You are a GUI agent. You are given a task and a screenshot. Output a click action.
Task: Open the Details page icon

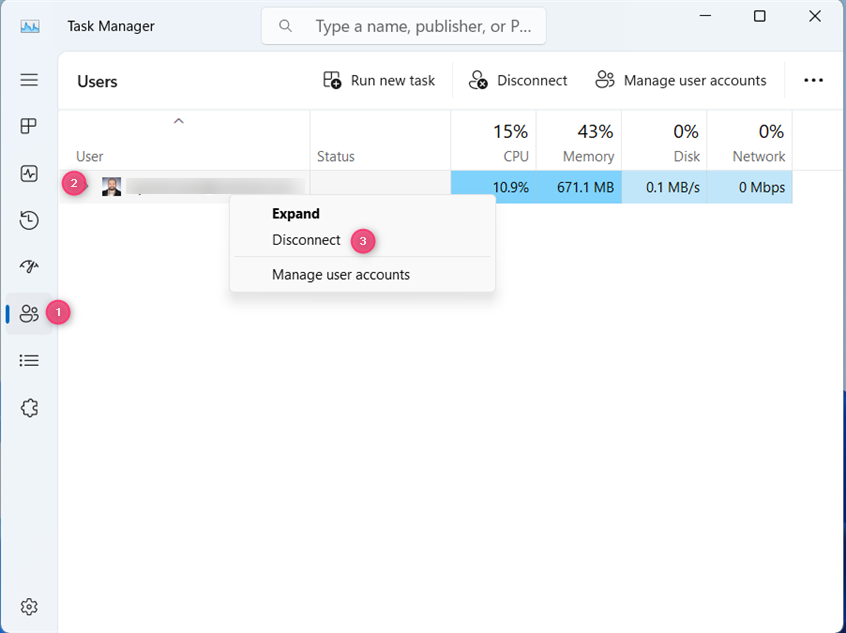[x=29, y=360]
